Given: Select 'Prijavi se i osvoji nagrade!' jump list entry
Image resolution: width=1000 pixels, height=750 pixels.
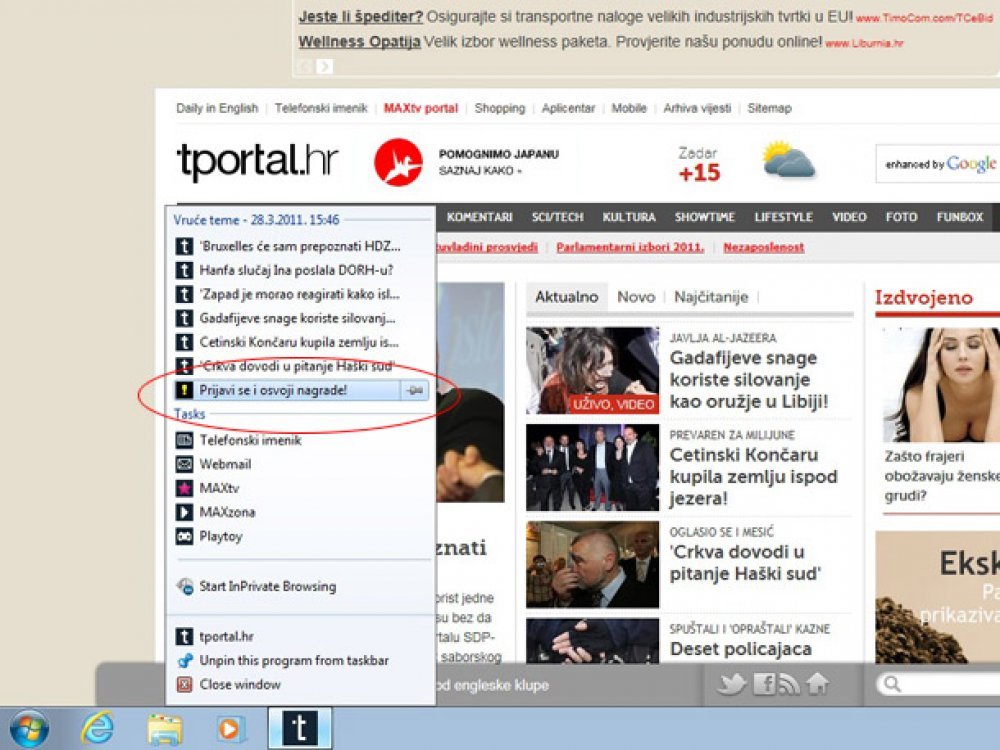Looking at the screenshot, I should click(x=287, y=390).
